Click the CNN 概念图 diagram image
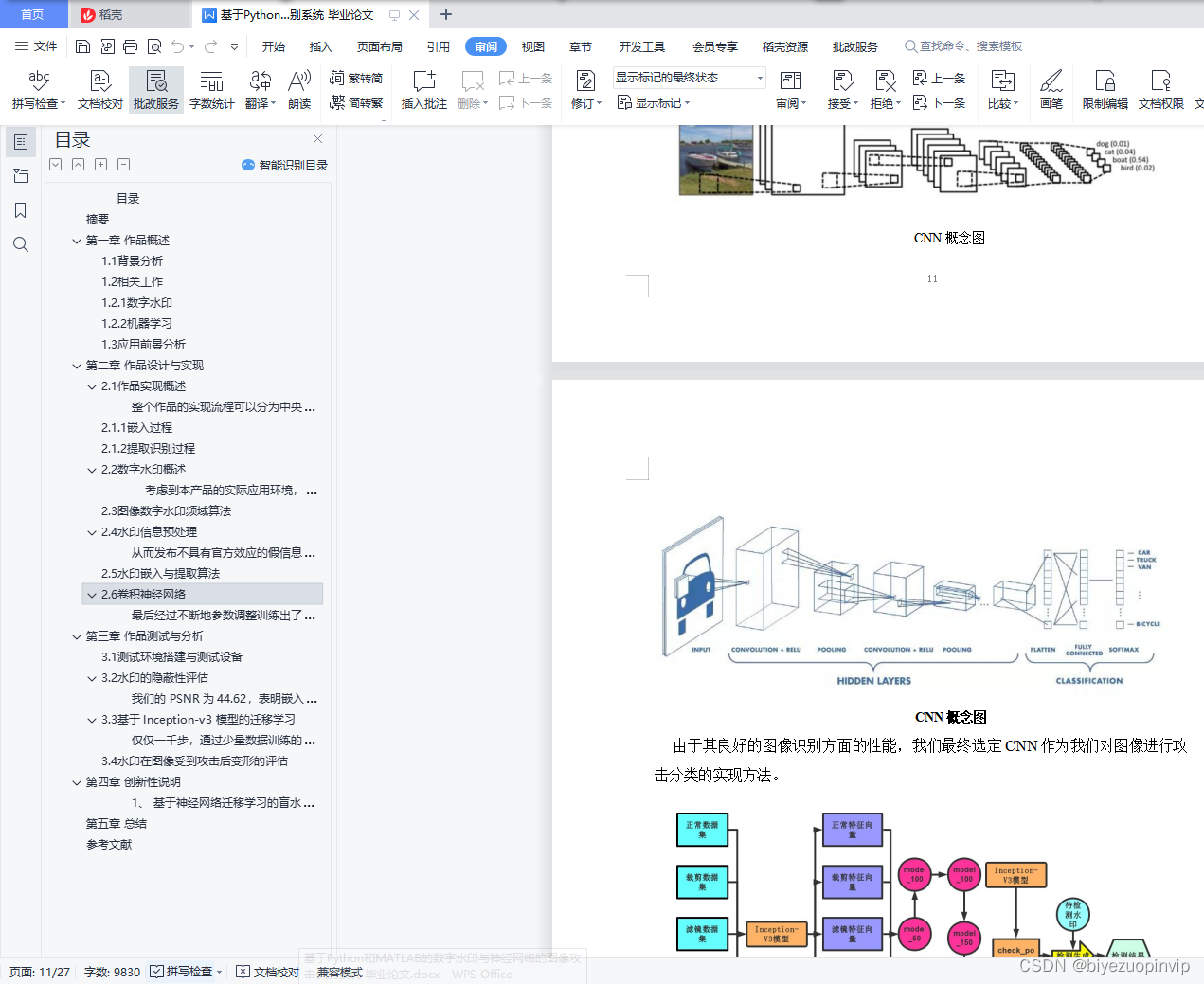The image size is (1204, 984). [909, 604]
